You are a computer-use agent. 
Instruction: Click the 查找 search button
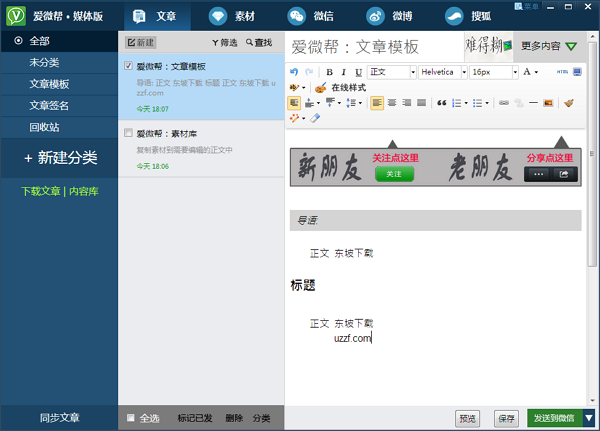[259, 42]
